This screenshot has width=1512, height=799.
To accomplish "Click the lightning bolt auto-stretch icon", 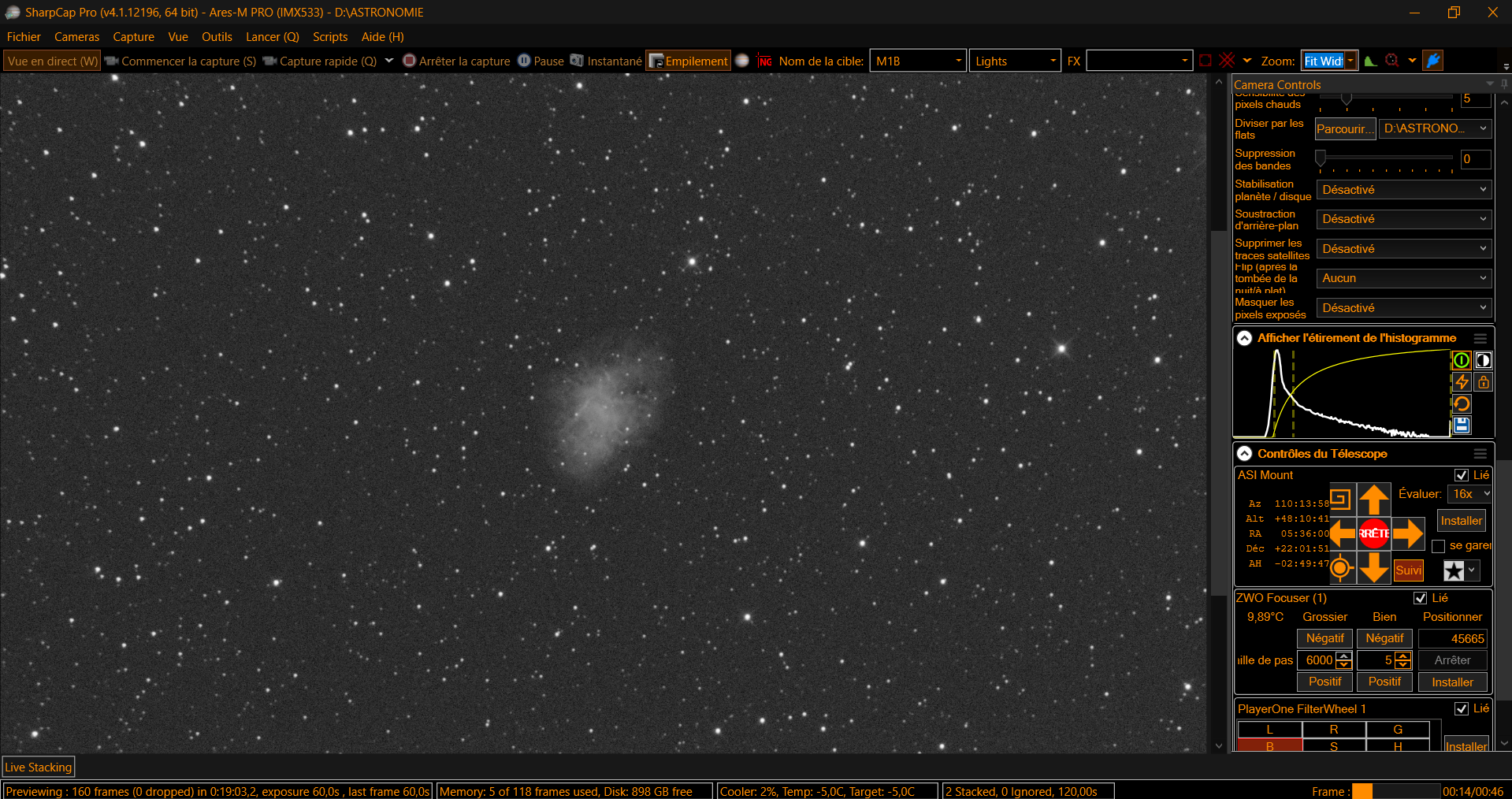I will tap(1462, 382).
